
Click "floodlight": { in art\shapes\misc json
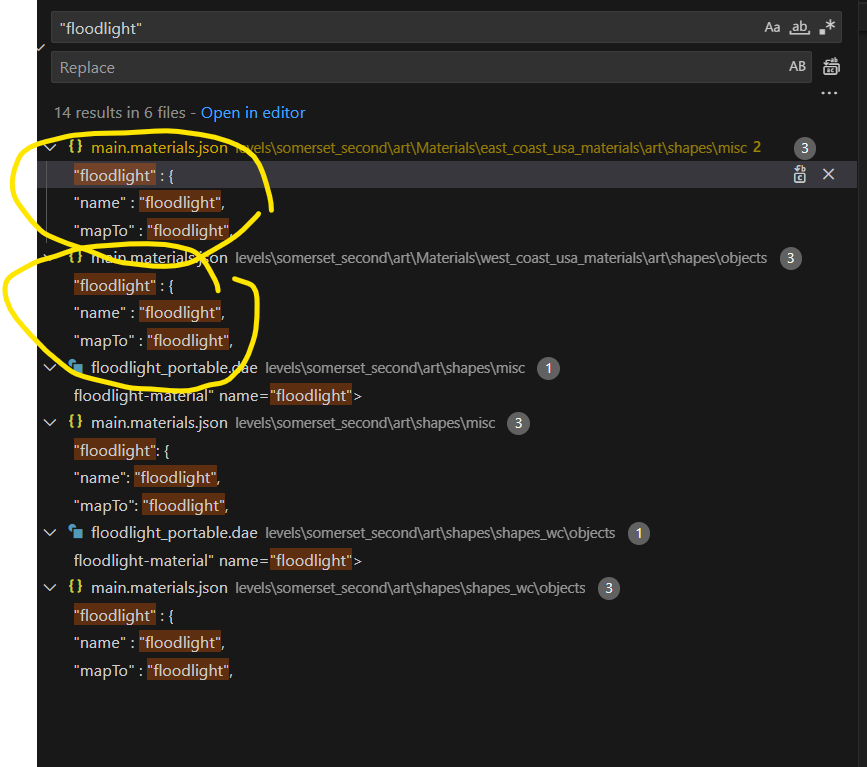coord(122,451)
